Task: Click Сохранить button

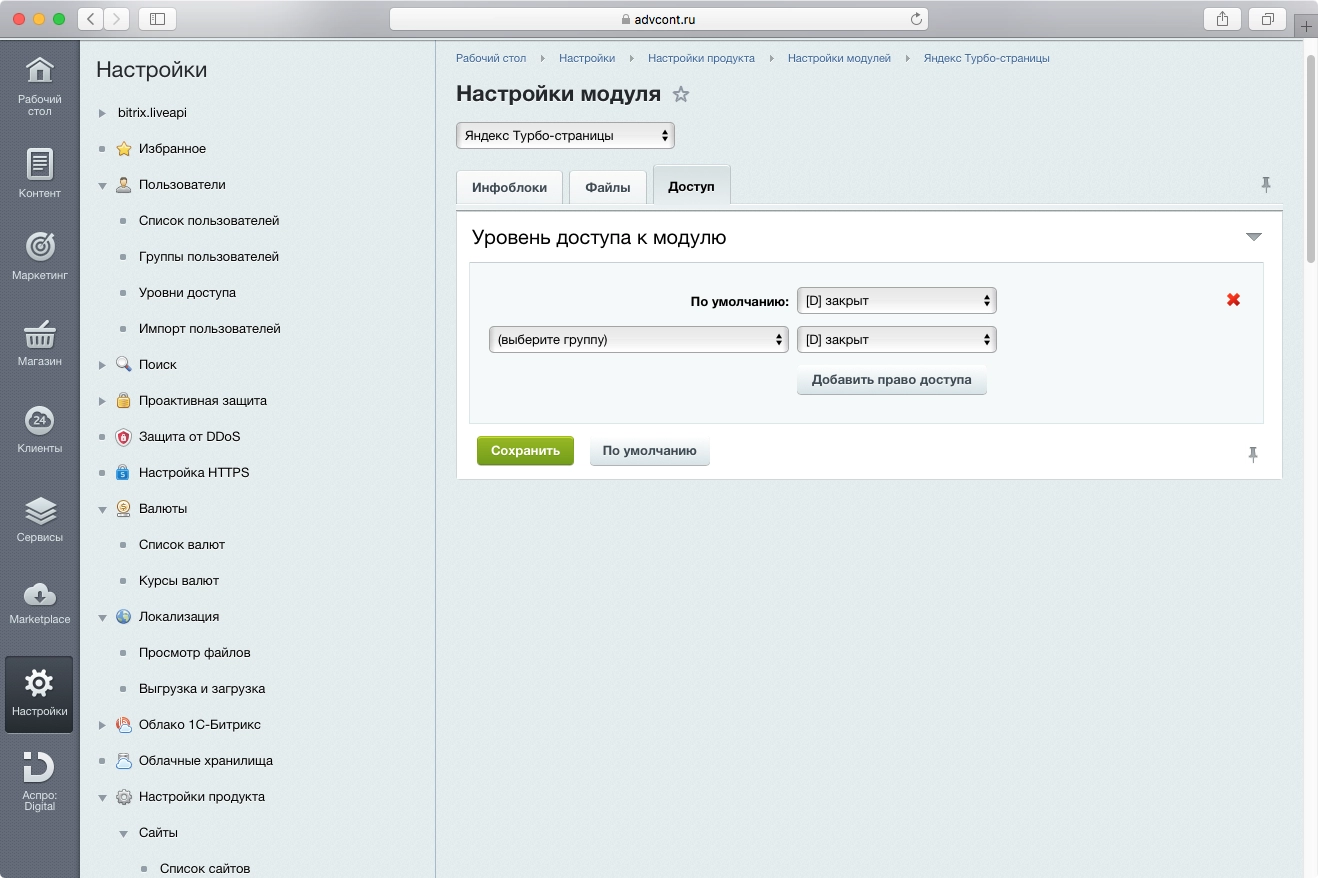Action: [525, 451]
